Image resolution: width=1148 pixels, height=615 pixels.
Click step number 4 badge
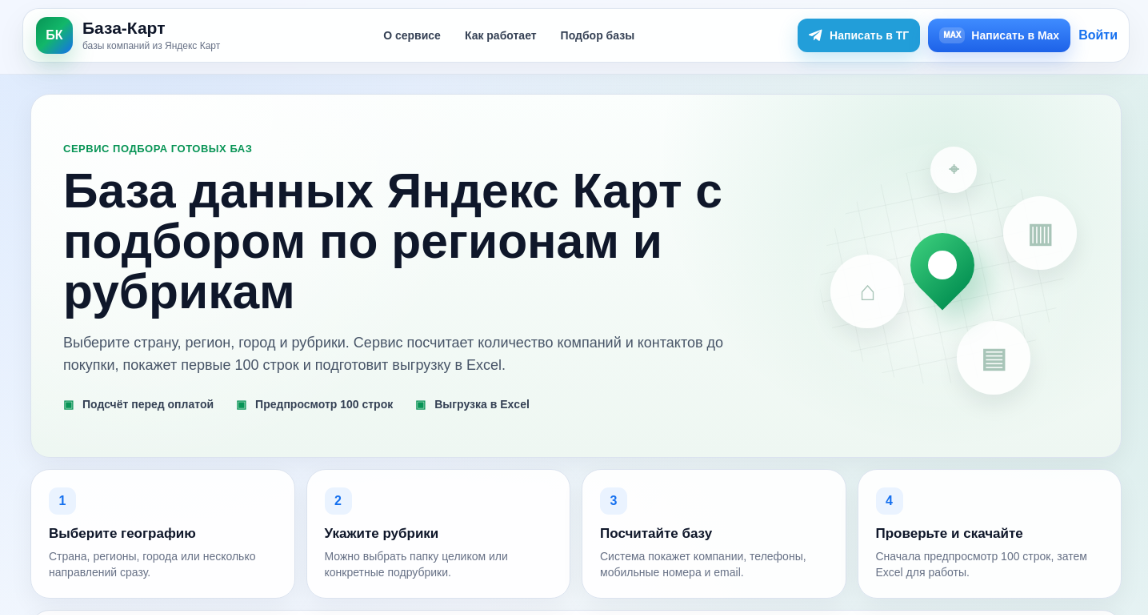(x=890, y=501)
